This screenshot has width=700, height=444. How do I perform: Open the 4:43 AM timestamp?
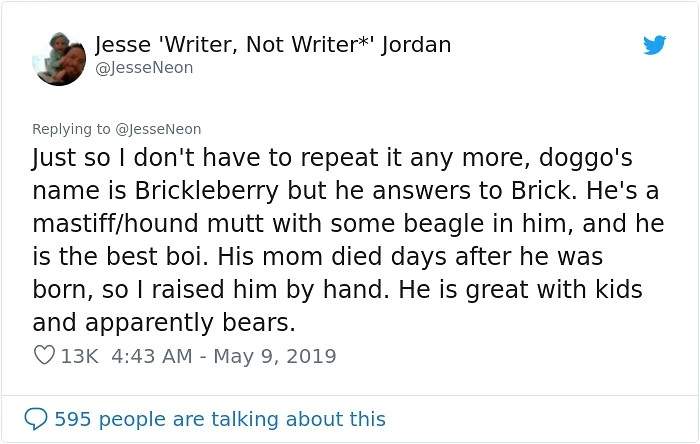(x=148, y=355)
